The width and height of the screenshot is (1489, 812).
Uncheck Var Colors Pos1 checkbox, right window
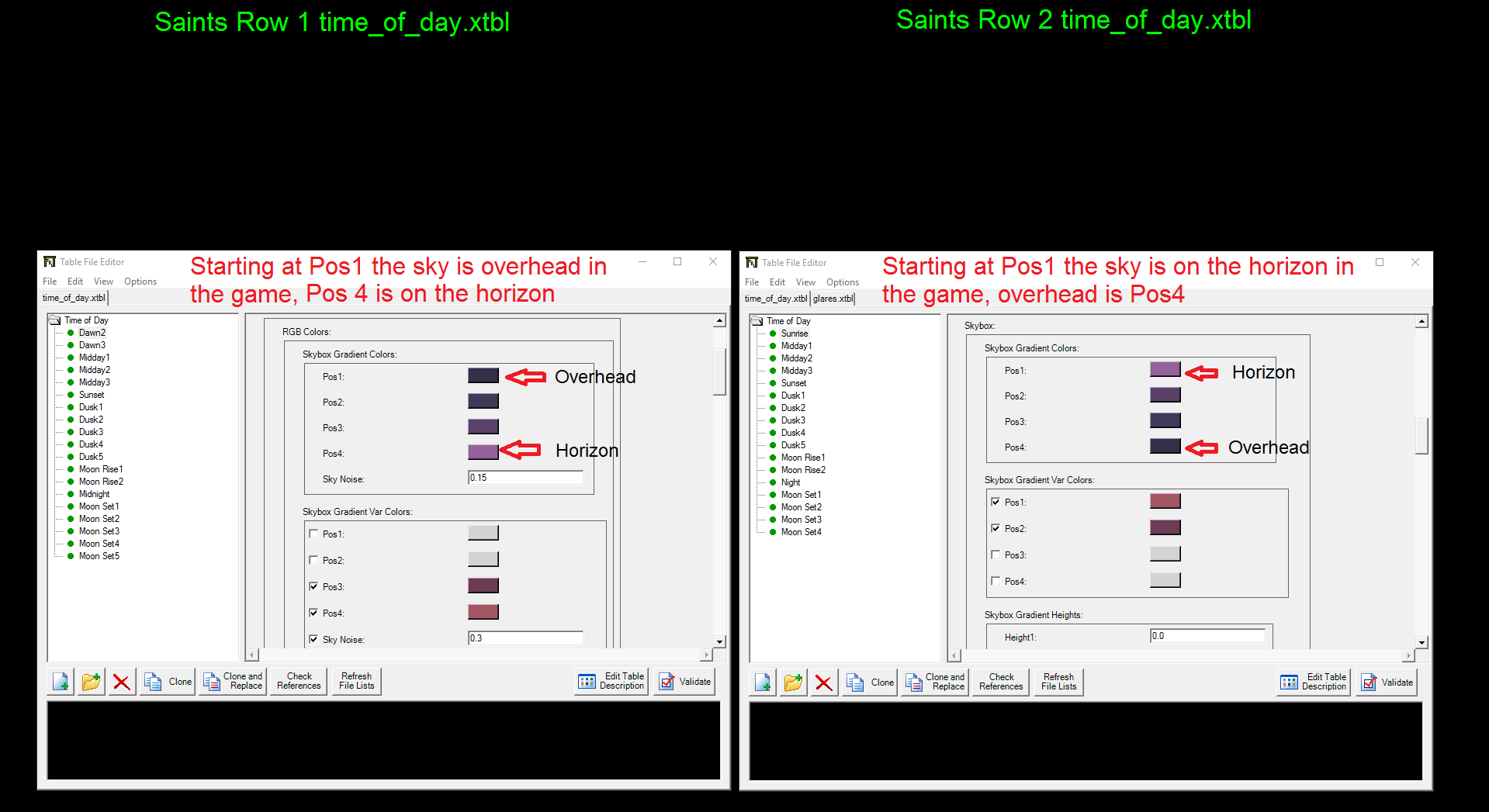coord(996,502)
